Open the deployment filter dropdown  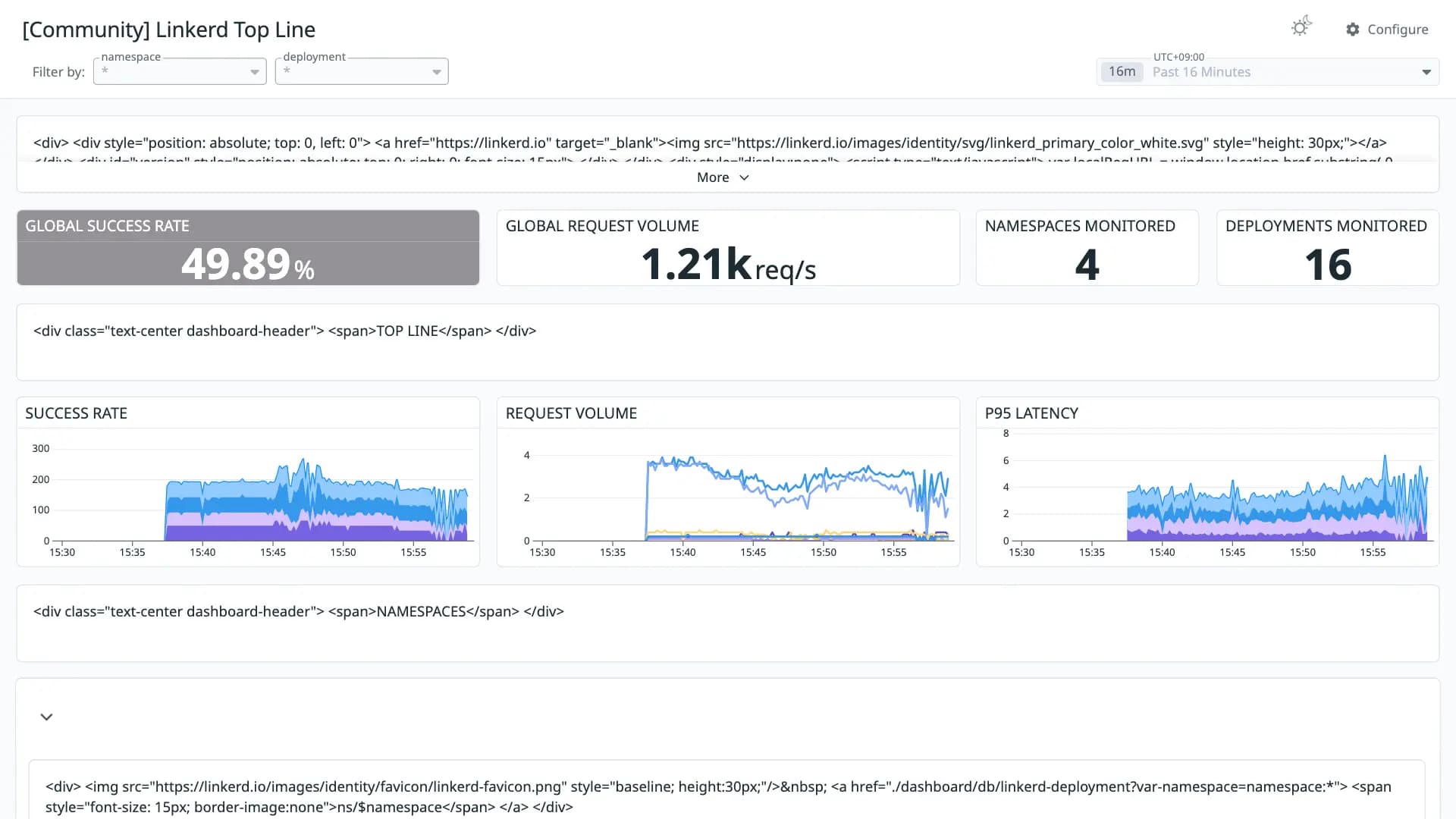click(362, 71)
